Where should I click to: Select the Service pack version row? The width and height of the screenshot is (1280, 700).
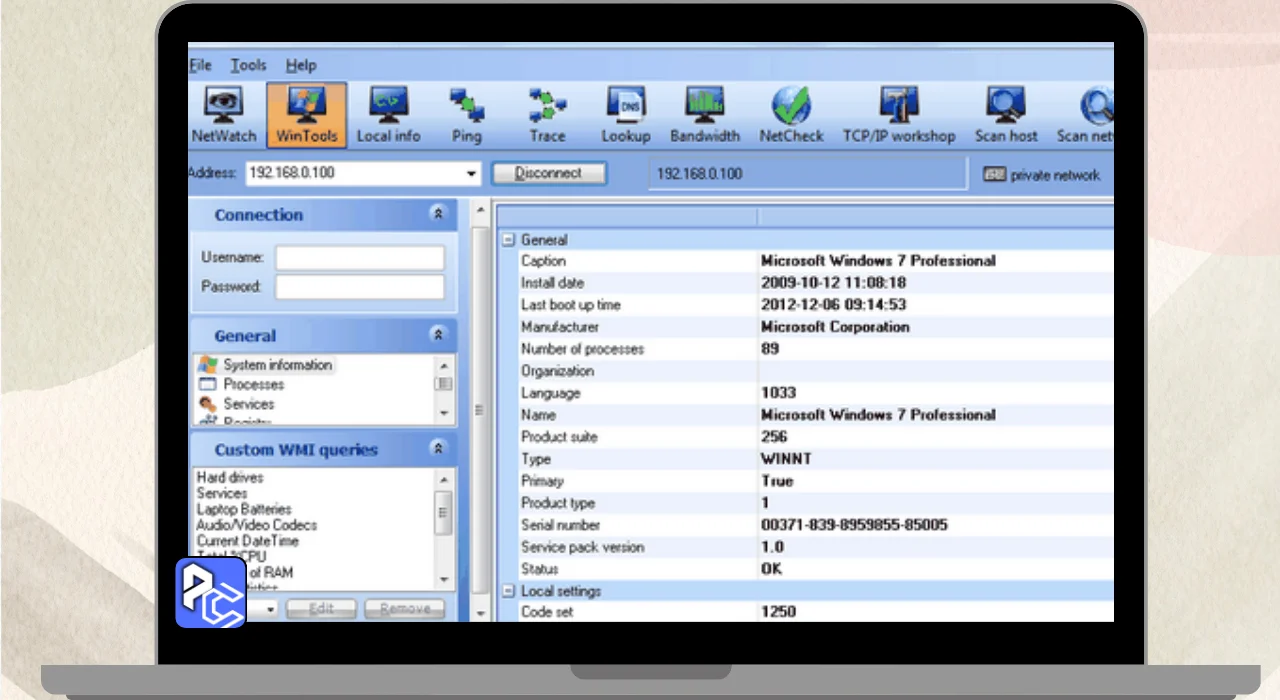pos(806,547)
